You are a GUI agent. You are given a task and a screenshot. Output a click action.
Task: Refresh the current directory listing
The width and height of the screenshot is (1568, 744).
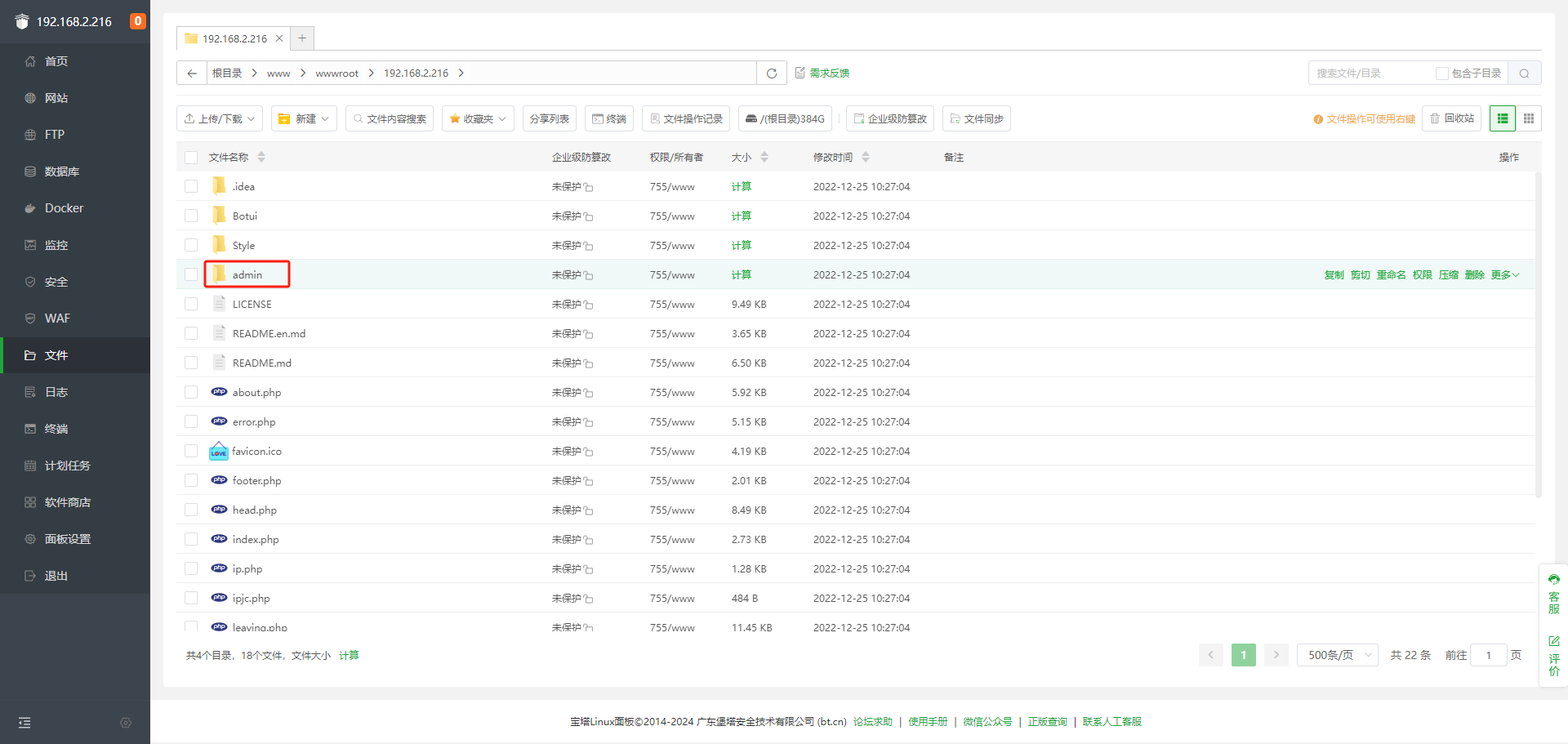click(772, 73)
